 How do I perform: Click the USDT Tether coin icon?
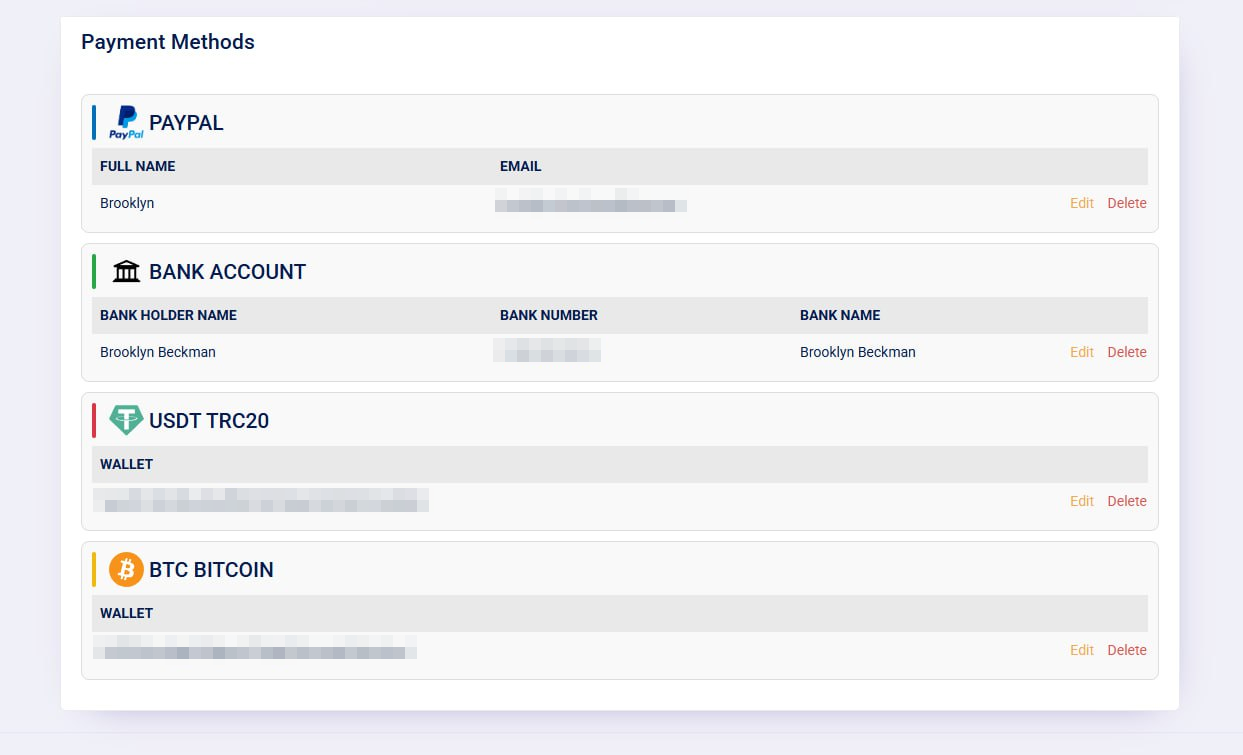125,420
